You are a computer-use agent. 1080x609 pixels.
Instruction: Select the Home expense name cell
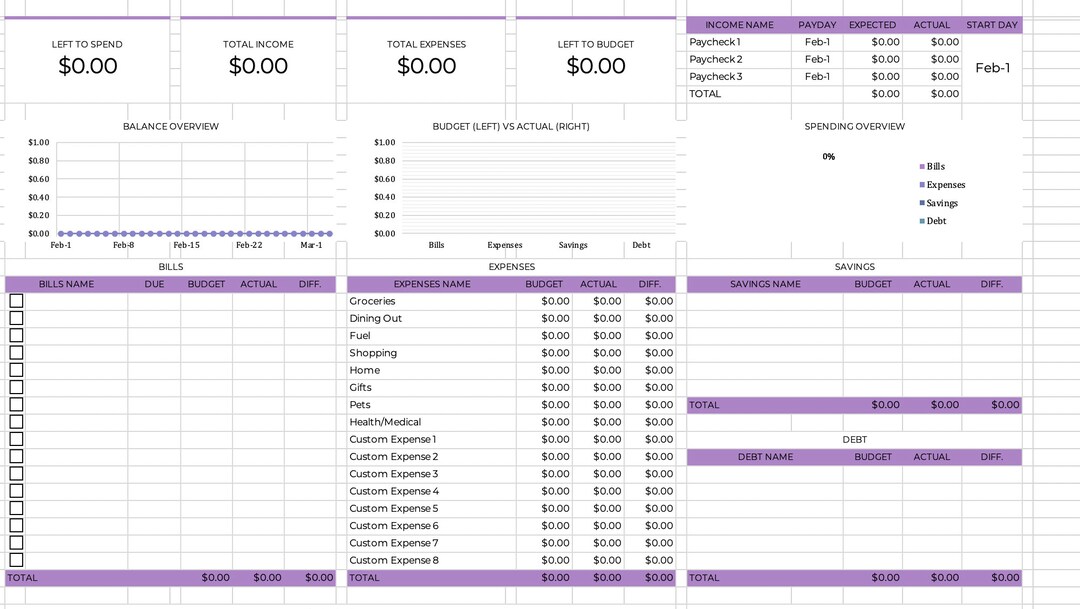click(x=432, y=370)
